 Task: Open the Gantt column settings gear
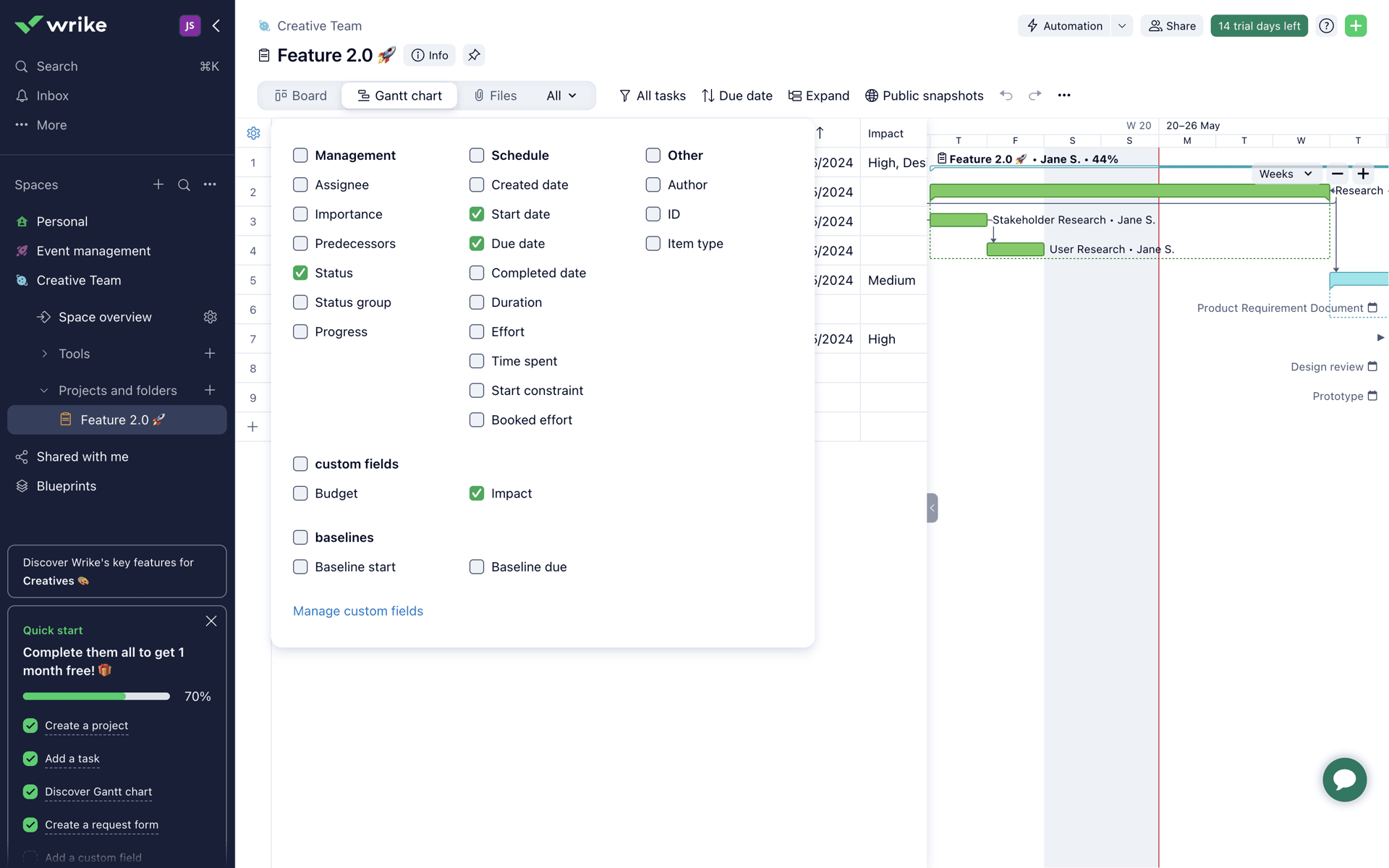tap(253, 133)
